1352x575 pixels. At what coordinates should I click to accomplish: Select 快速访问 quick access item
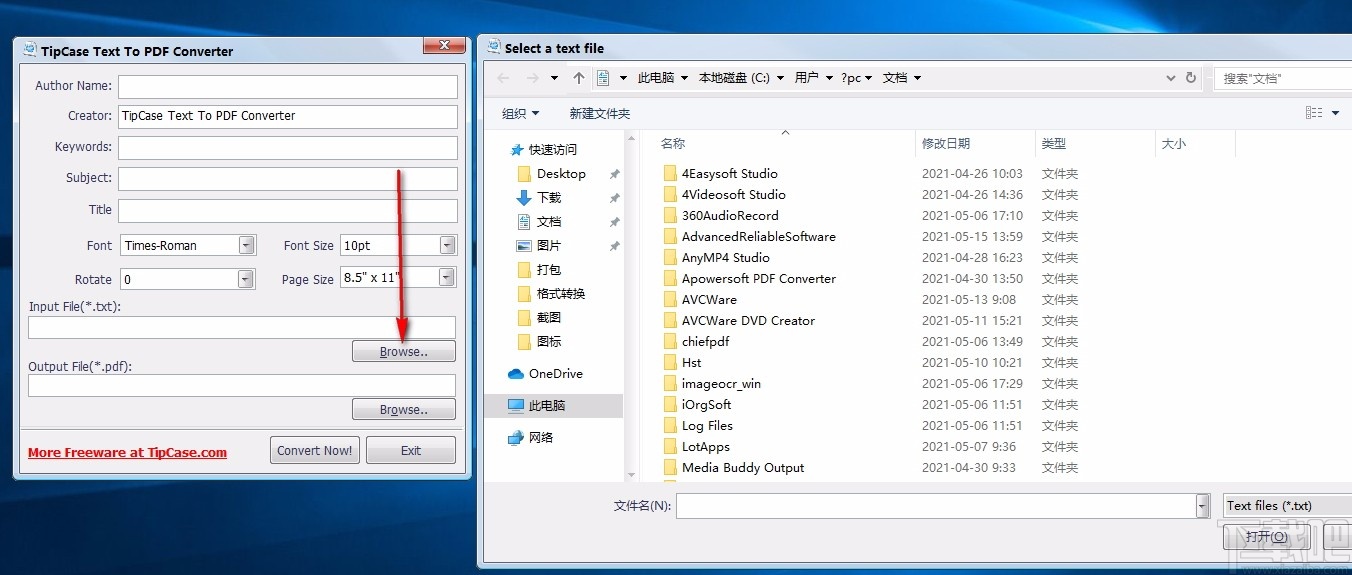click(544, 150)
